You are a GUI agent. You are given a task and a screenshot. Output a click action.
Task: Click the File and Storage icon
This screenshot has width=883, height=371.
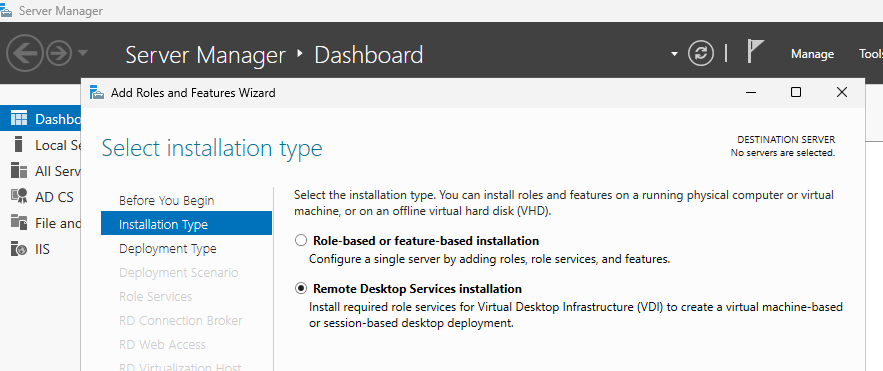[19, 222]
